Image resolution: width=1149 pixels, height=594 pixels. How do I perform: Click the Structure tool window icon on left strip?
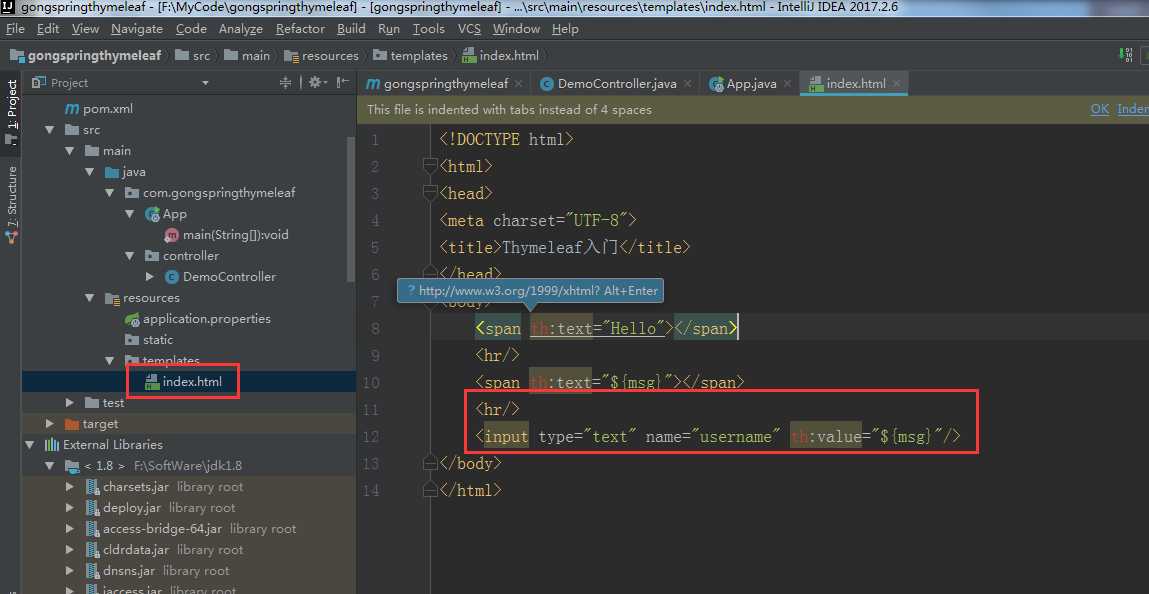point(11,237)
